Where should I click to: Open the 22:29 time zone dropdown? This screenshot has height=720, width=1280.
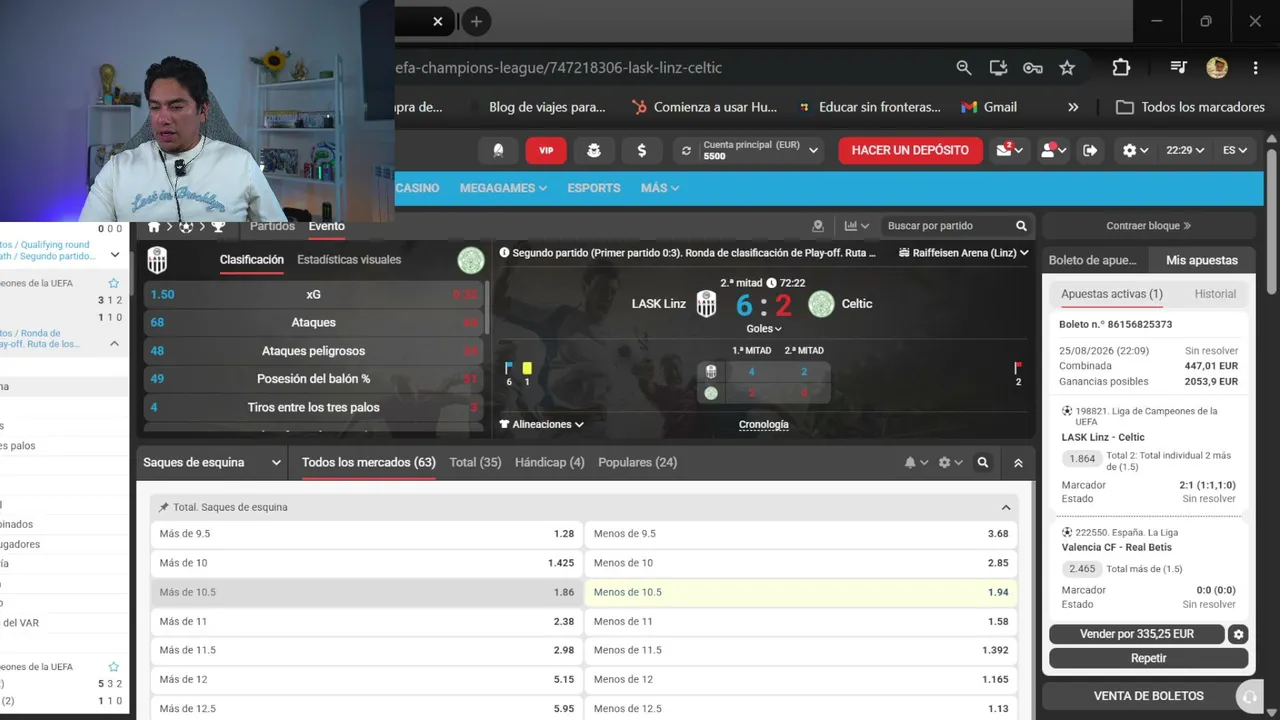[1185, 150]
